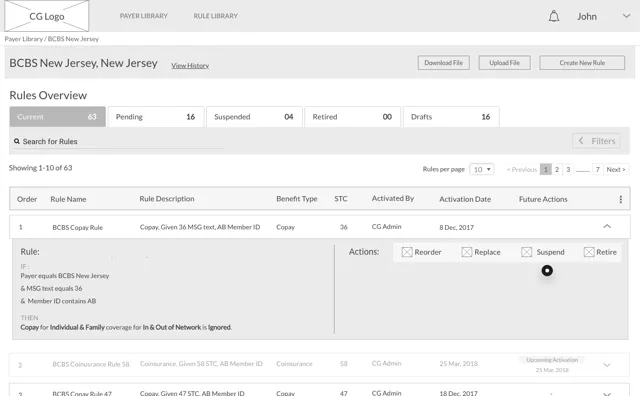The height and width of the screenshot is (396, 640).
Task: Open John user menu chevron
Action: pyautogui.click(x=626, y=16)
